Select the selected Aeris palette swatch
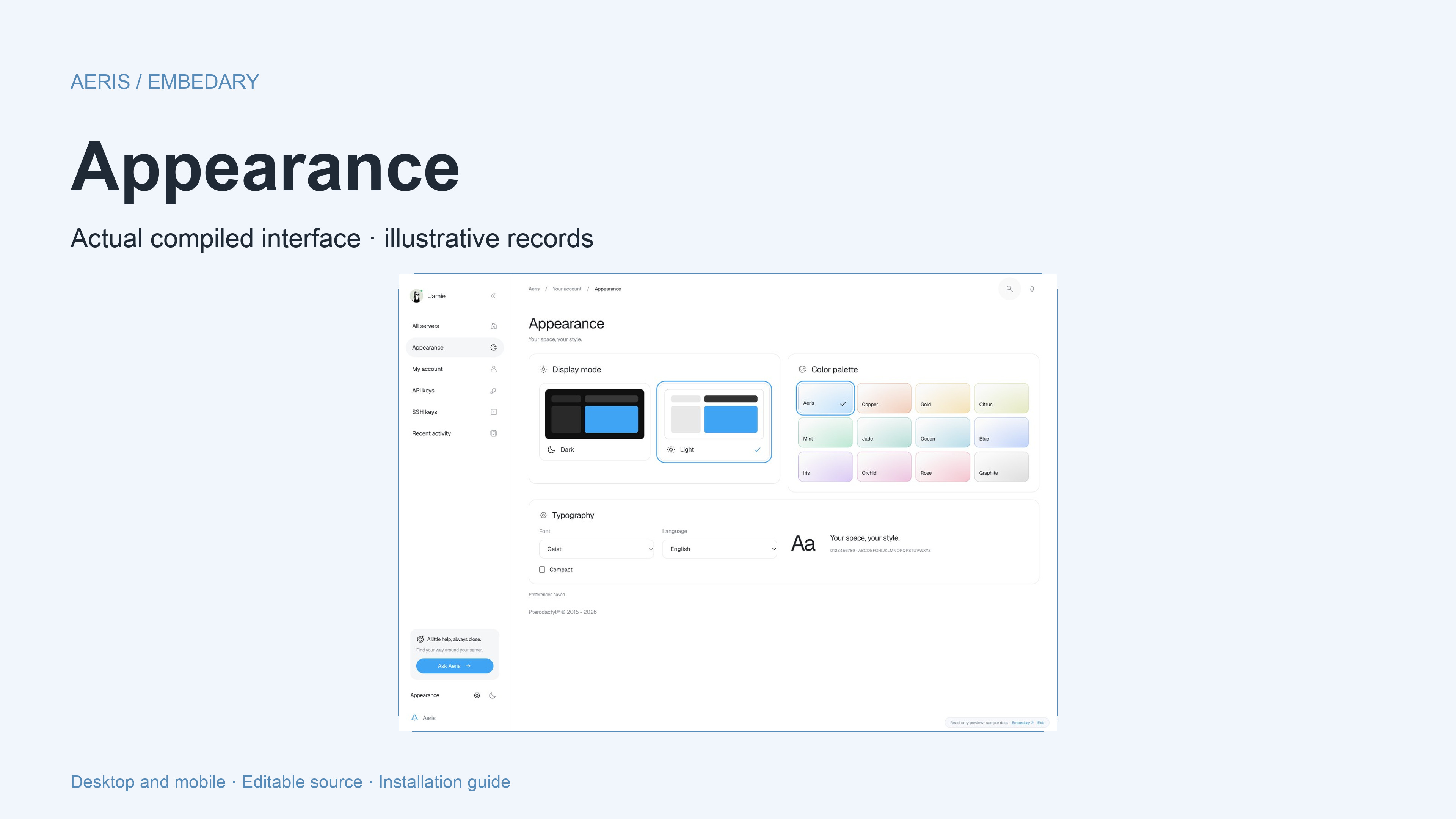This screenshot has height=819, width=1456. (x=825, y=398)
